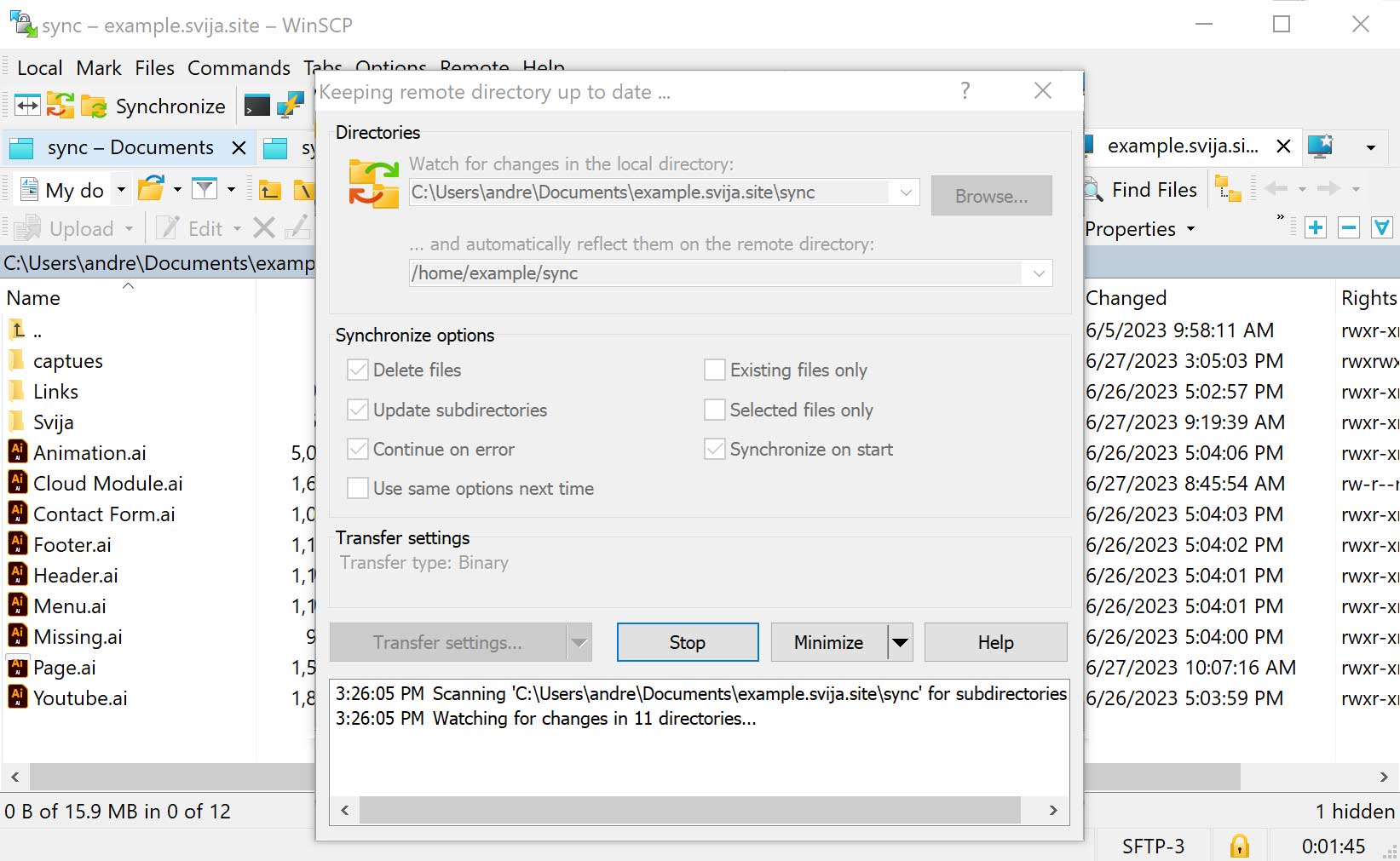Expand the remote directory /home/example/sync dropdown
The height and width of the screenshot is (861, 1400).
pyautogui.click(x=1039, y=273)
